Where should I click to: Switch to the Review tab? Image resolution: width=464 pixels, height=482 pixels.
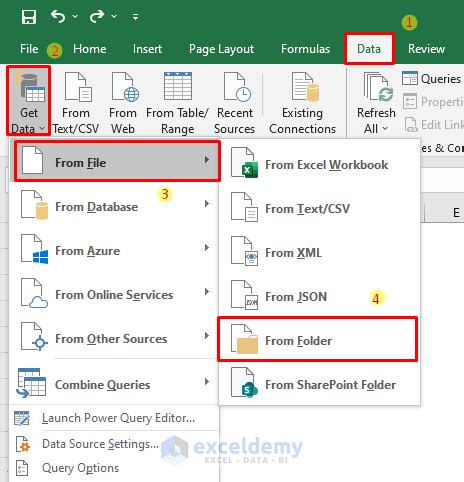point(426,49)
